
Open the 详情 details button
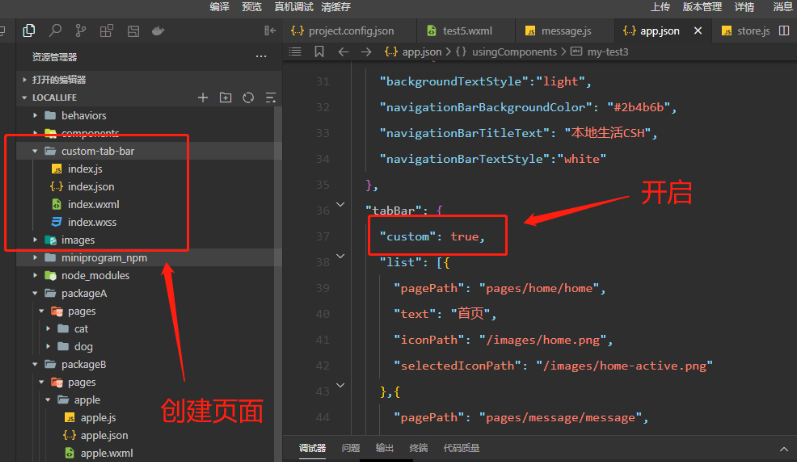[744, 7]
